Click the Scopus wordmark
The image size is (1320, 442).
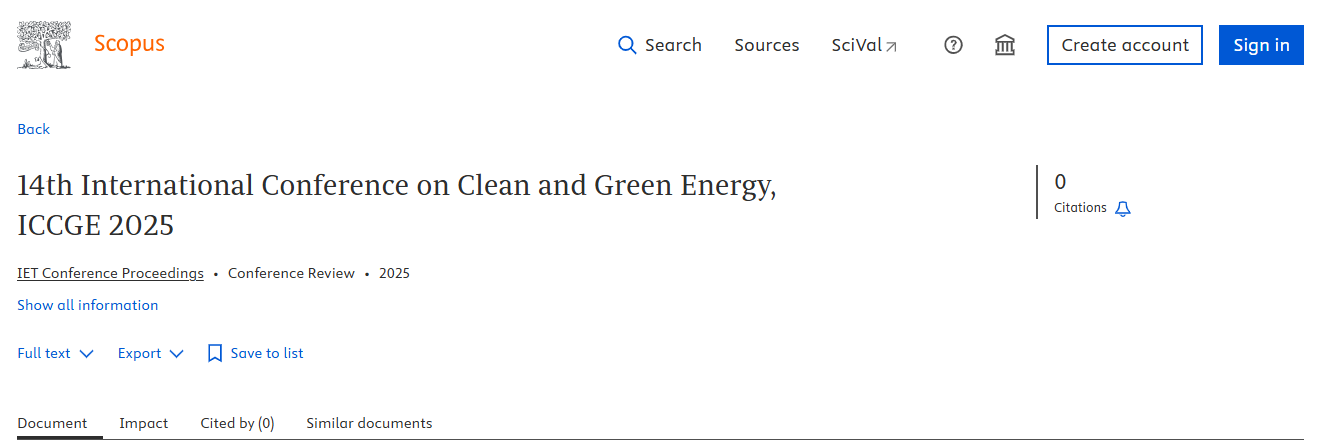pyautogui.click(x=129, y=44)
